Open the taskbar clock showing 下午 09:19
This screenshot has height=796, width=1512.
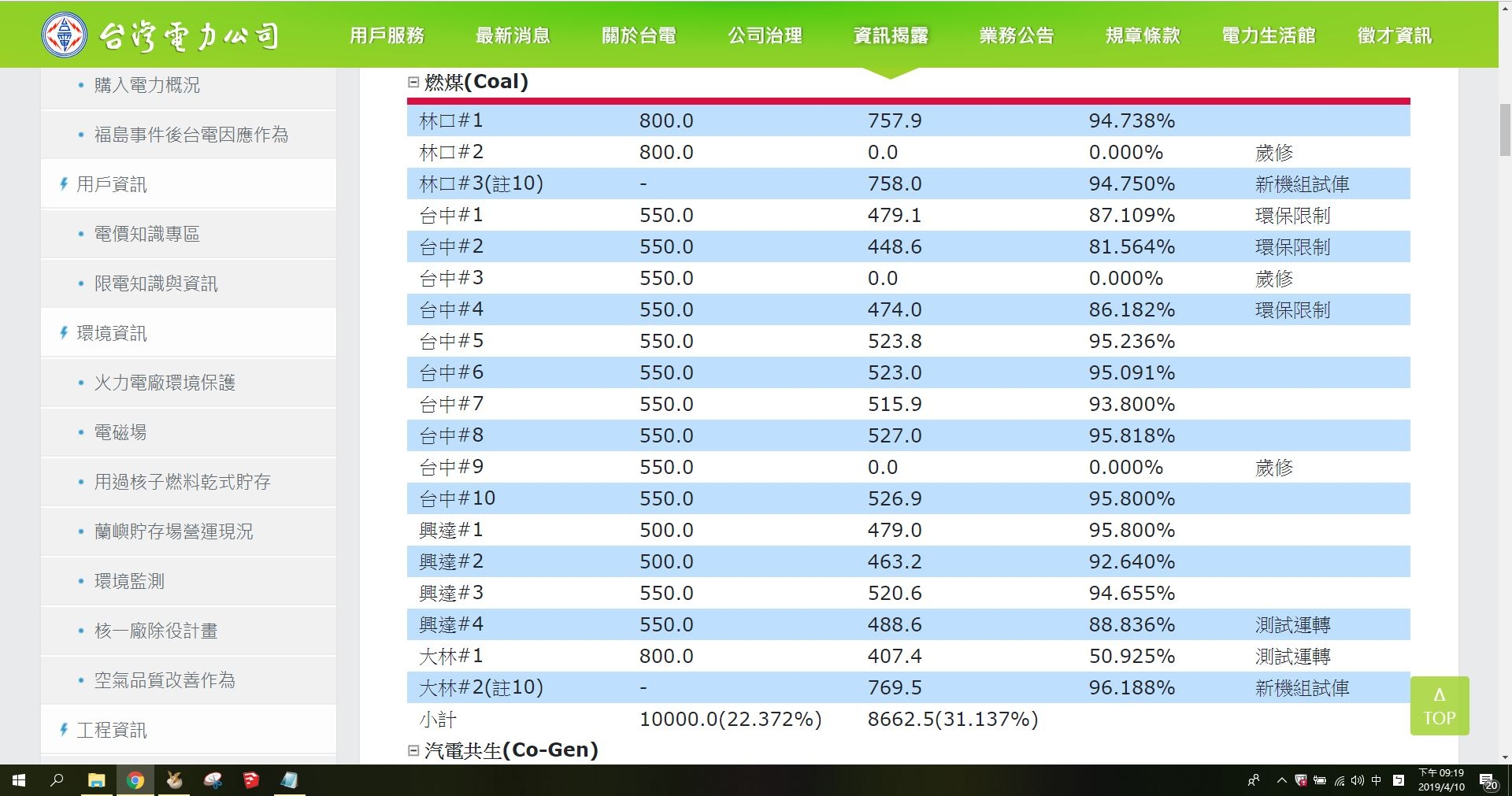[1441, 780]
